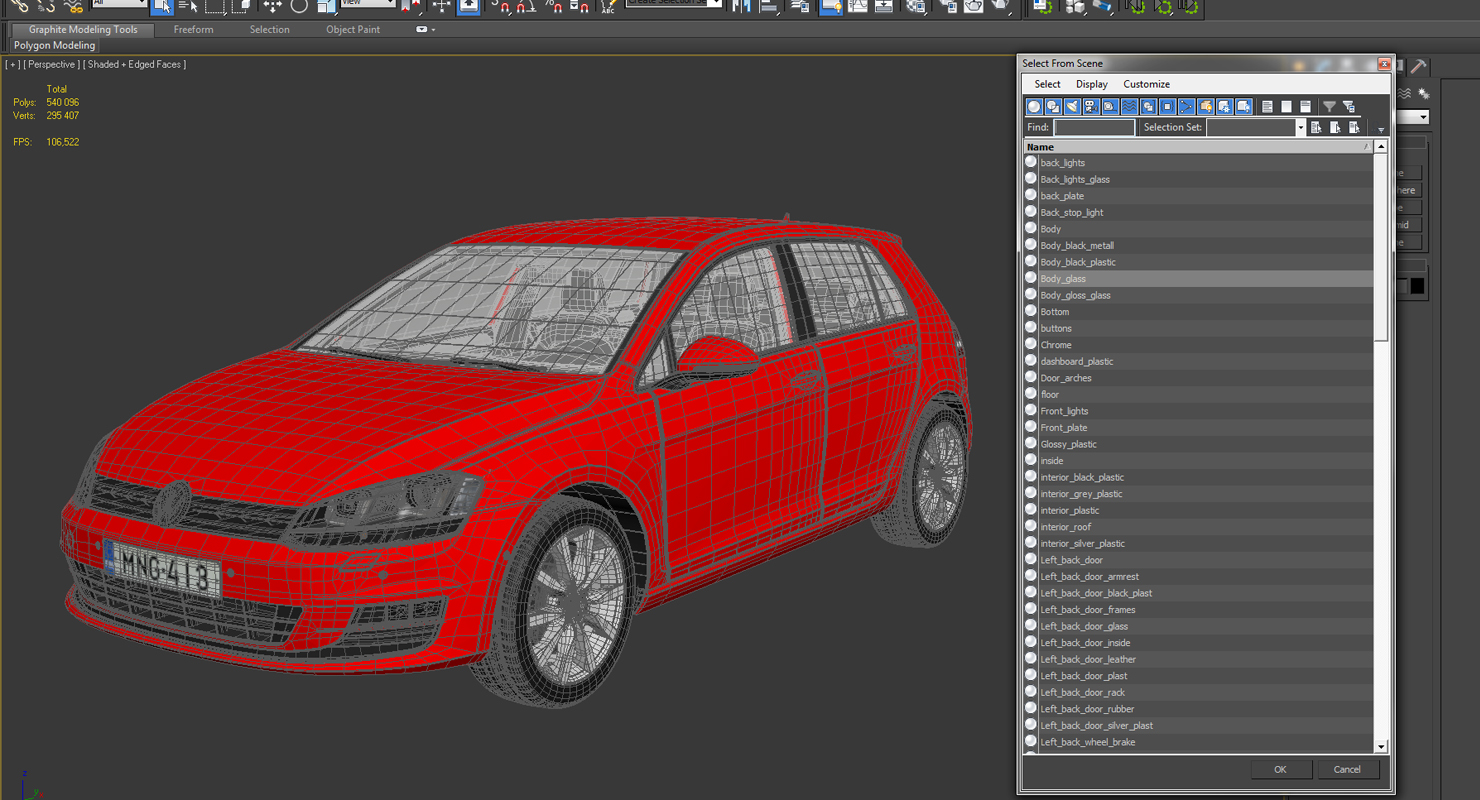The width and height of the screenshot is (1480, 800).
Task: Click the Display All list icon
Action: click(x=1268, y=106)
